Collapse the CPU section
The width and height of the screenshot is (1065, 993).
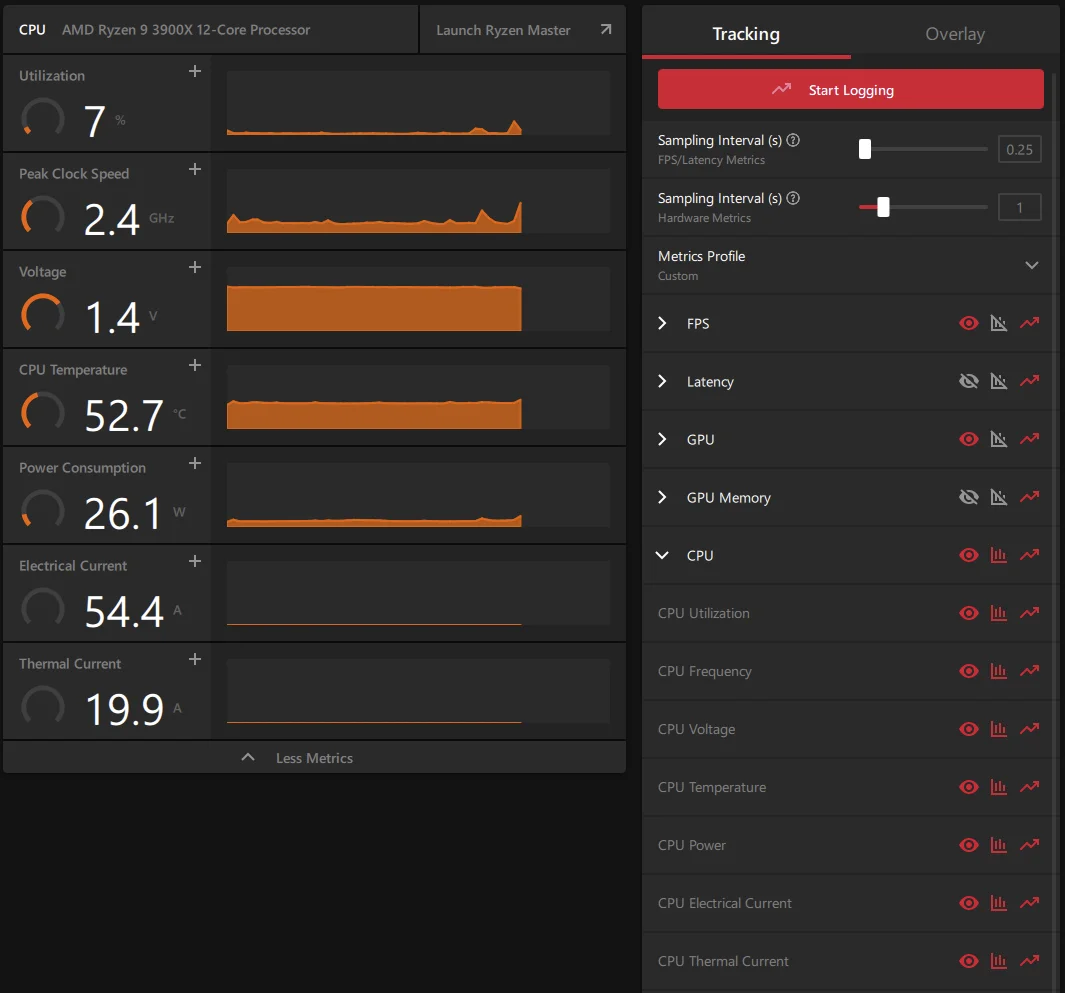click(x=662, y=556)
